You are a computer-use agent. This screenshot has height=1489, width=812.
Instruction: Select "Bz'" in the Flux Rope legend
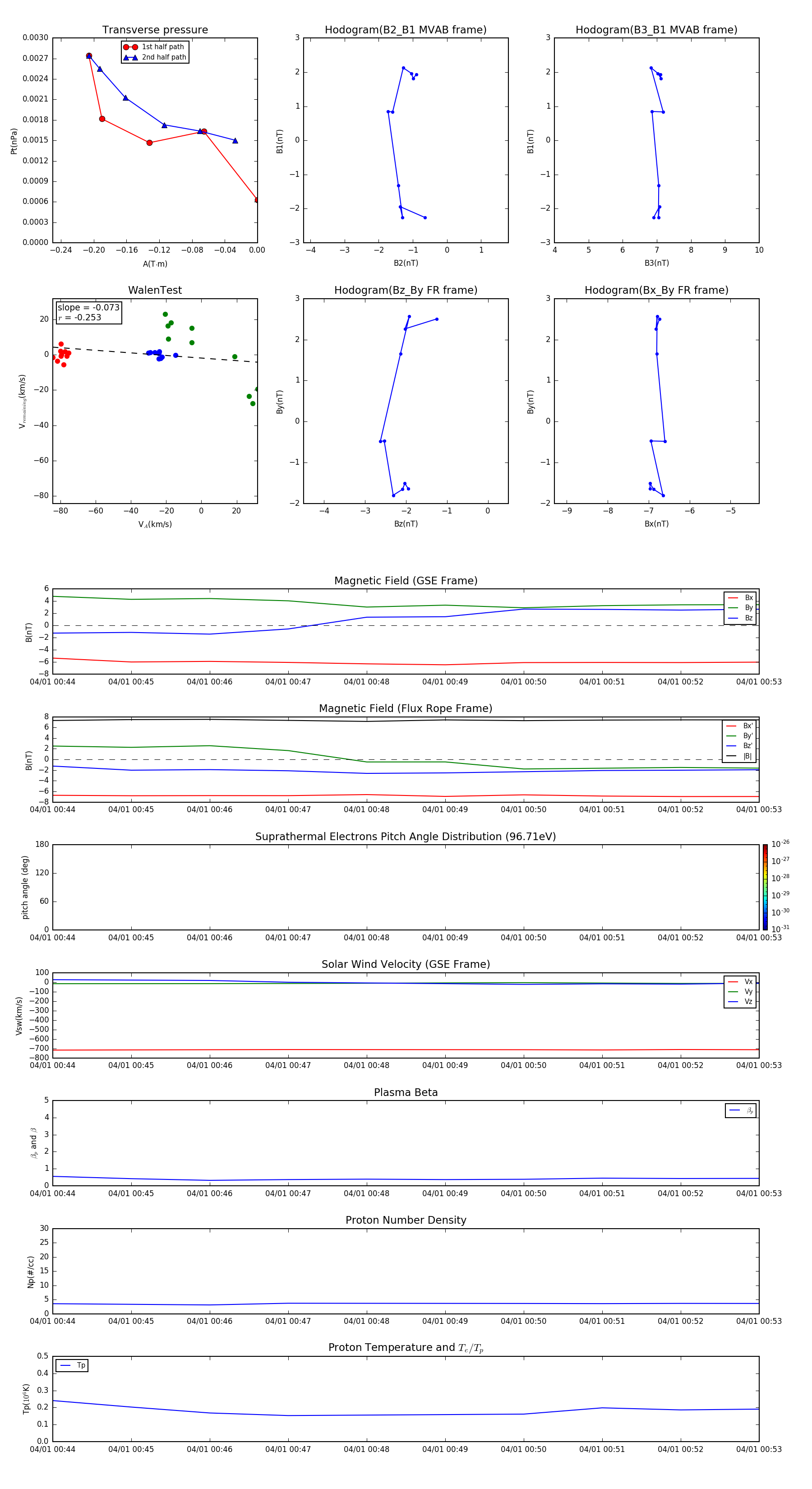point(739,746)
